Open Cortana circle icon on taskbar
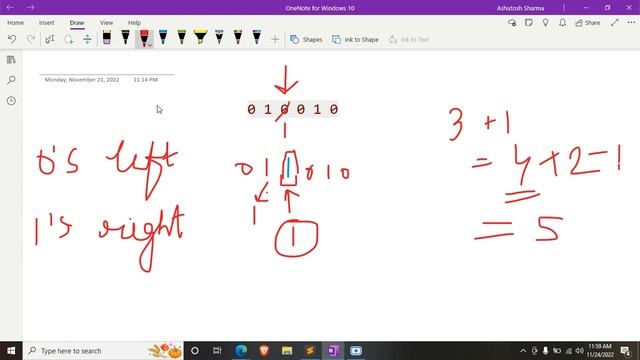 (x=195, y=351)
